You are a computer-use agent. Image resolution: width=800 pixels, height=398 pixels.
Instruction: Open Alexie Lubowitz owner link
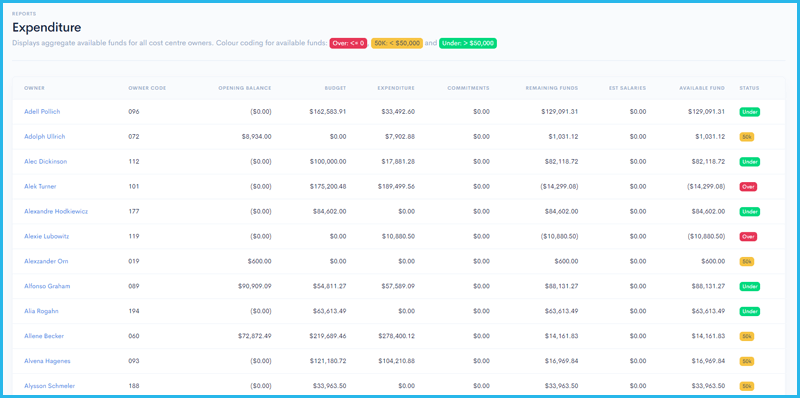coord(46,236)
